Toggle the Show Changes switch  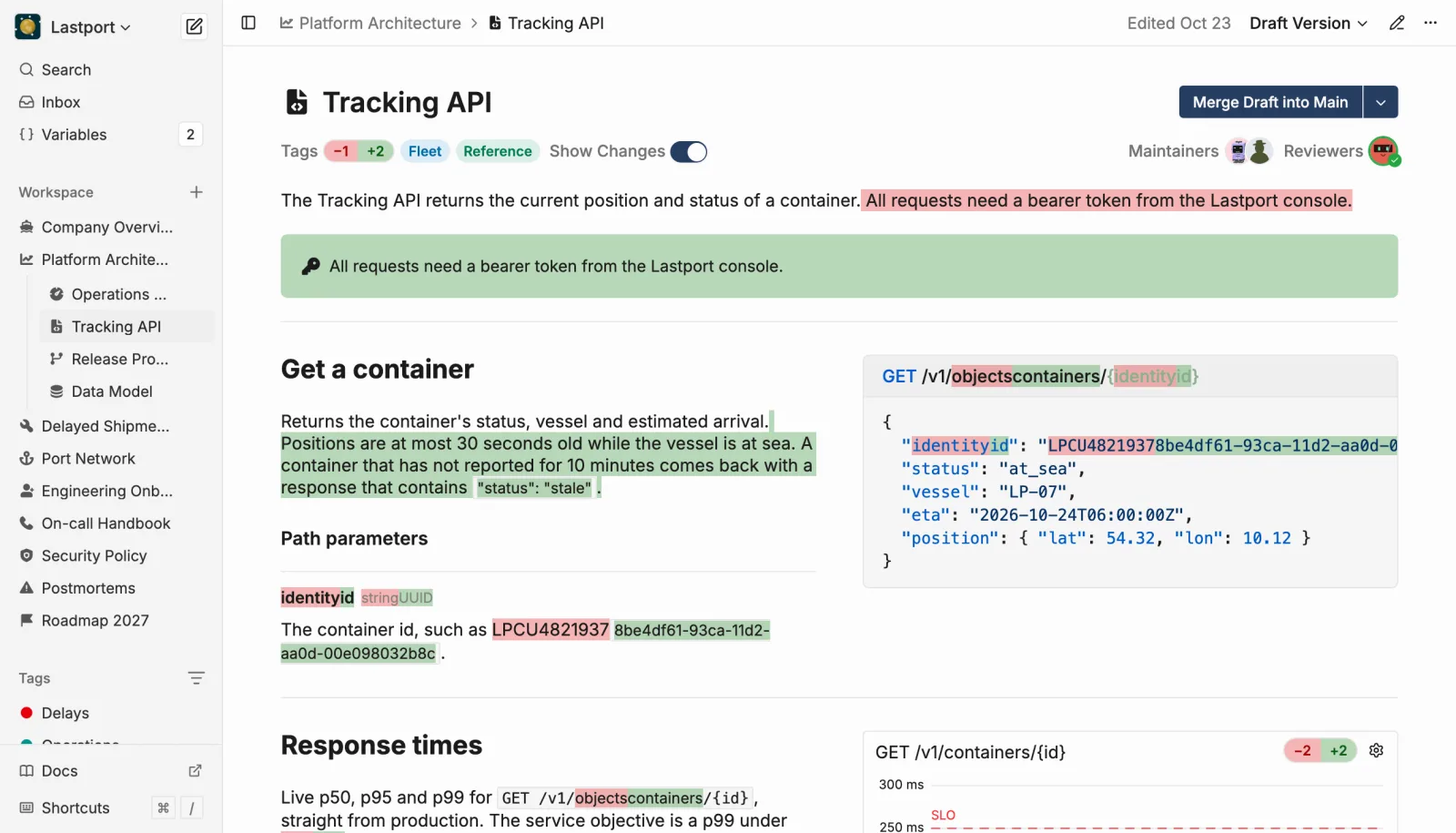click(x=689, y=152)
